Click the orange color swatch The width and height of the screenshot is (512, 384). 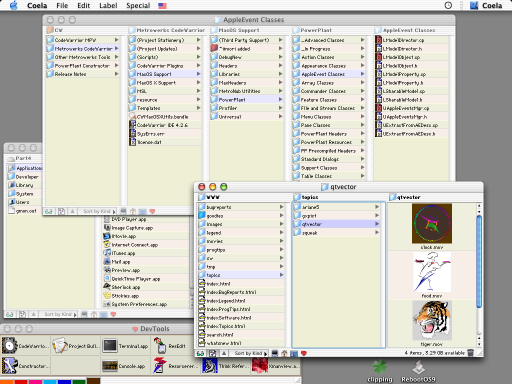pos(6,382)
